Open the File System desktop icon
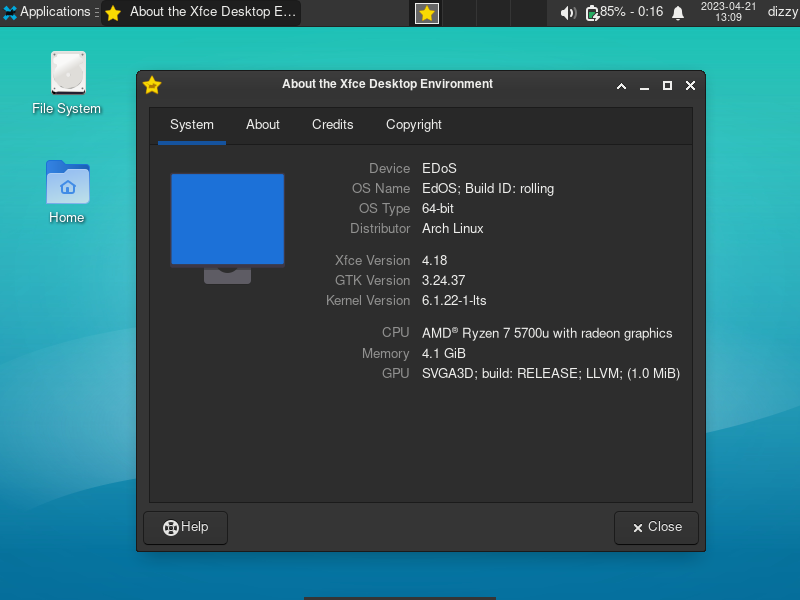The height and width of the screenshot is (600, 800). 67,83
